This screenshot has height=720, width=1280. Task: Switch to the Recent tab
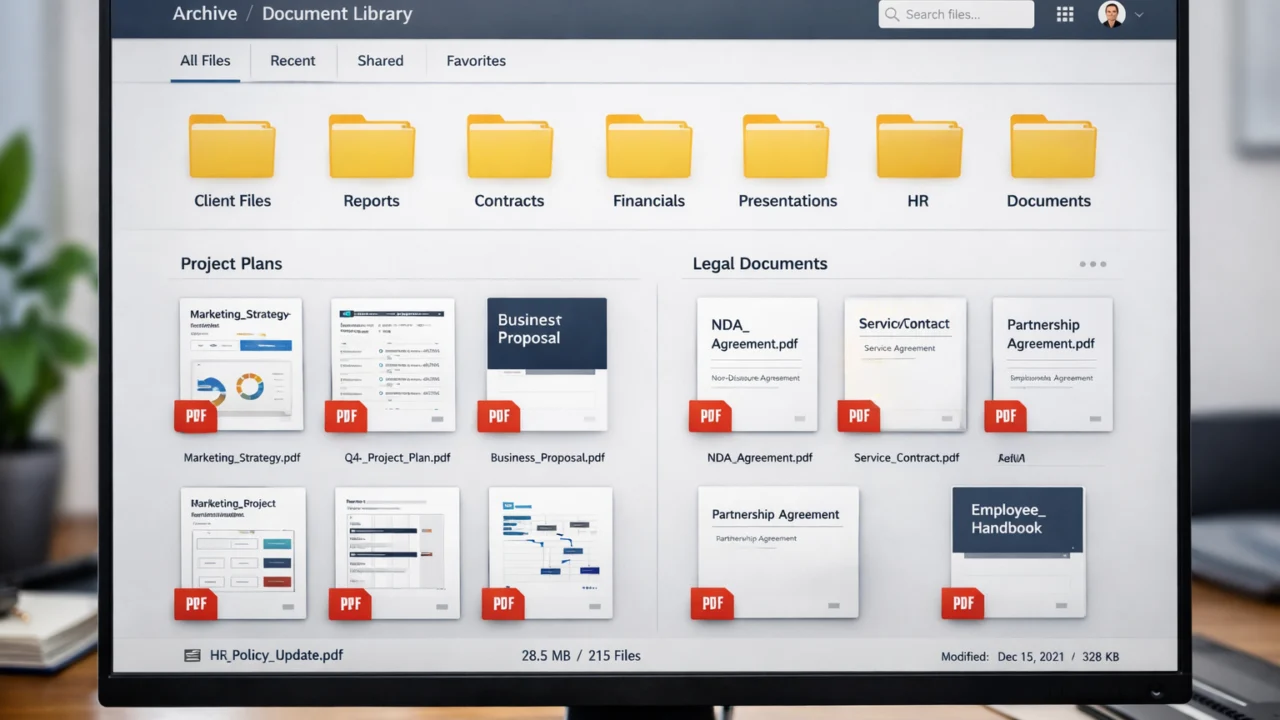point(292,61)
